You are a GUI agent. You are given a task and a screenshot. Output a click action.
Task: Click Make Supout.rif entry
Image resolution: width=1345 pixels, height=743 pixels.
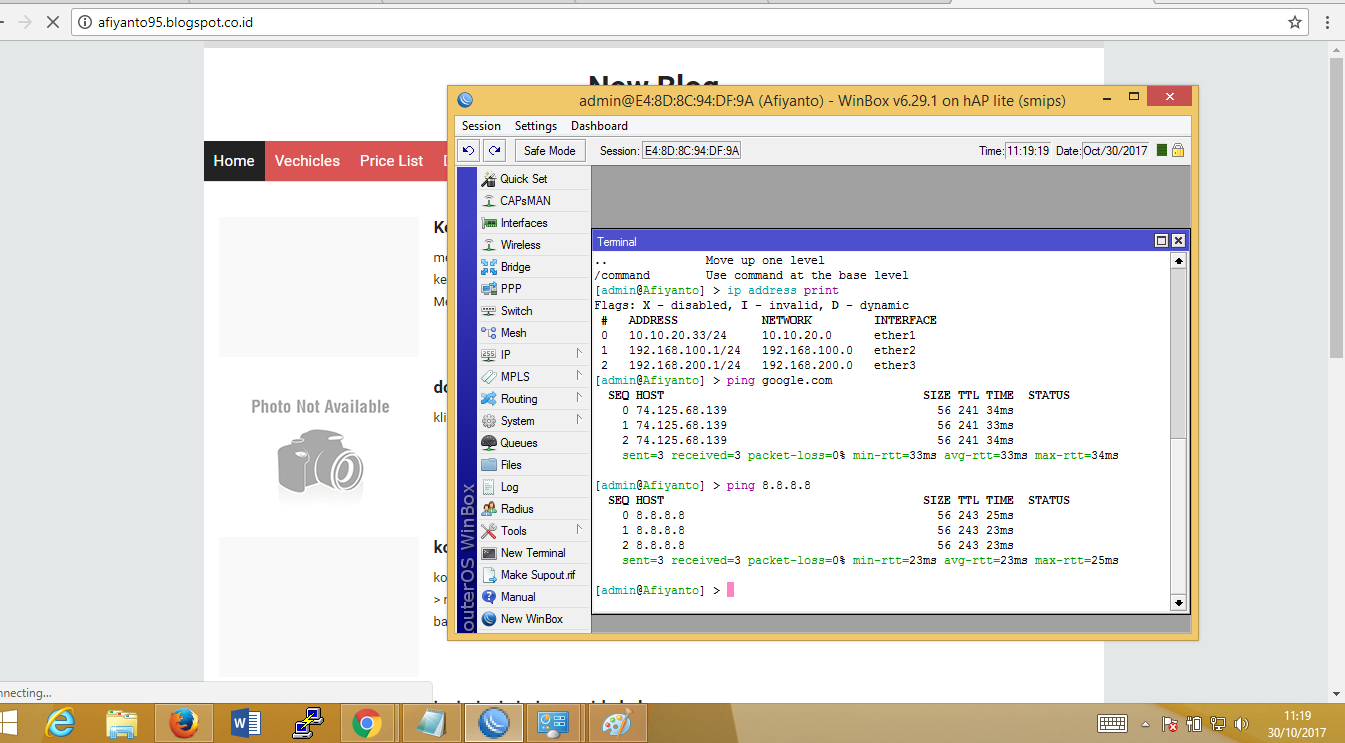pyautogui.click(x=534, y=575)
